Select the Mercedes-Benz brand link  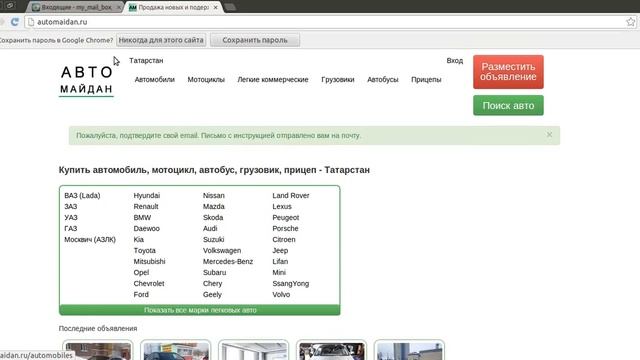(228, 262)
